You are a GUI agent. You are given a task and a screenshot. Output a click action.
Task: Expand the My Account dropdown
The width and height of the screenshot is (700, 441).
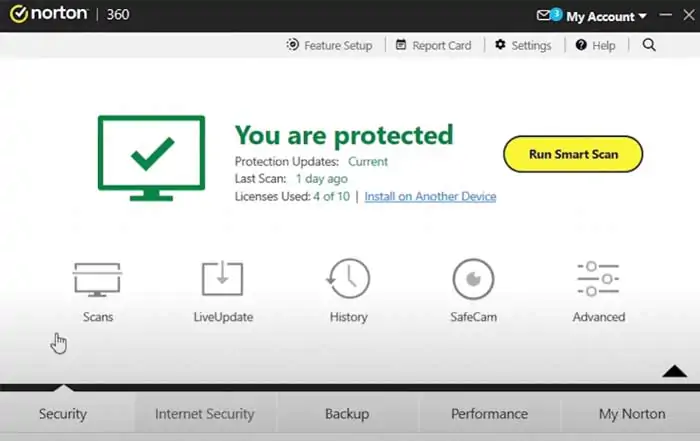tap(607, 17)
